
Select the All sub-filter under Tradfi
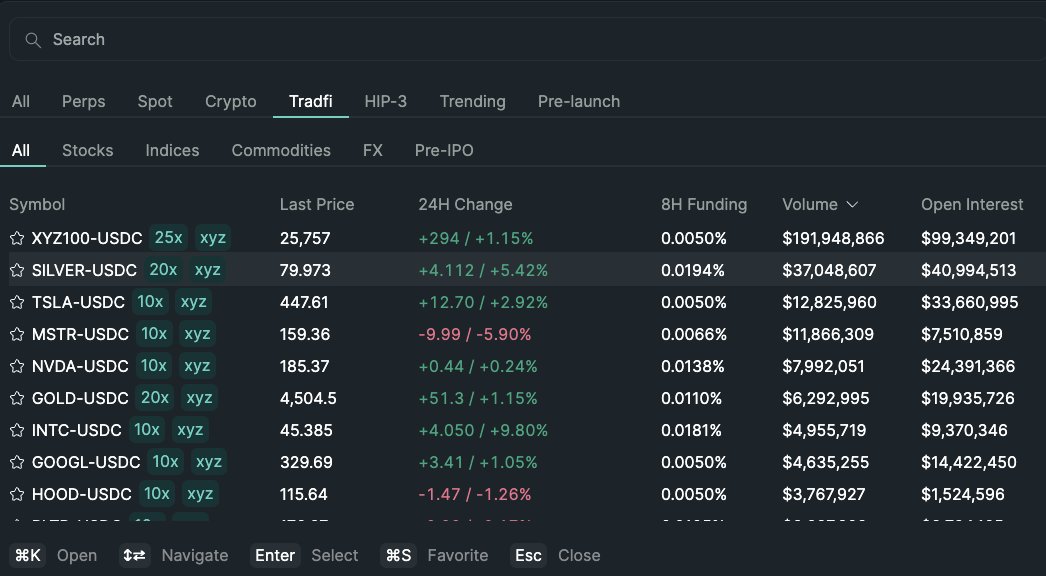[x=21, y=150]
